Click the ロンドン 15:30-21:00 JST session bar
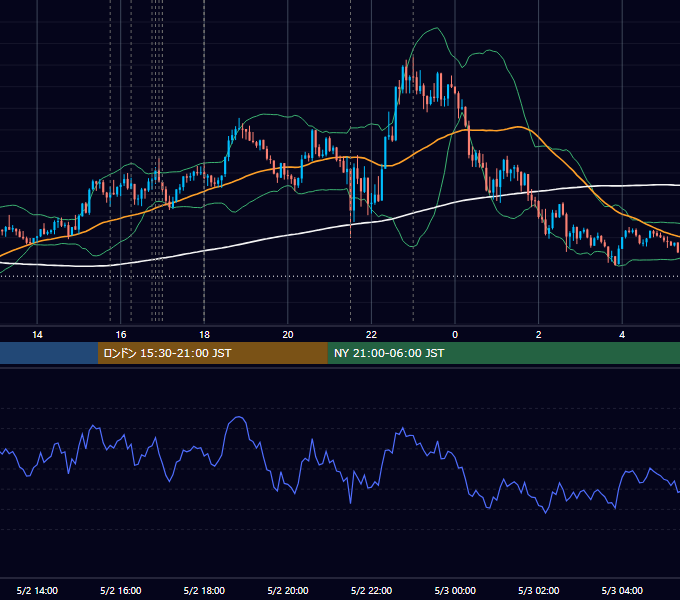The width and height of the screenshot is (680, 600). (x=212, y=353)
